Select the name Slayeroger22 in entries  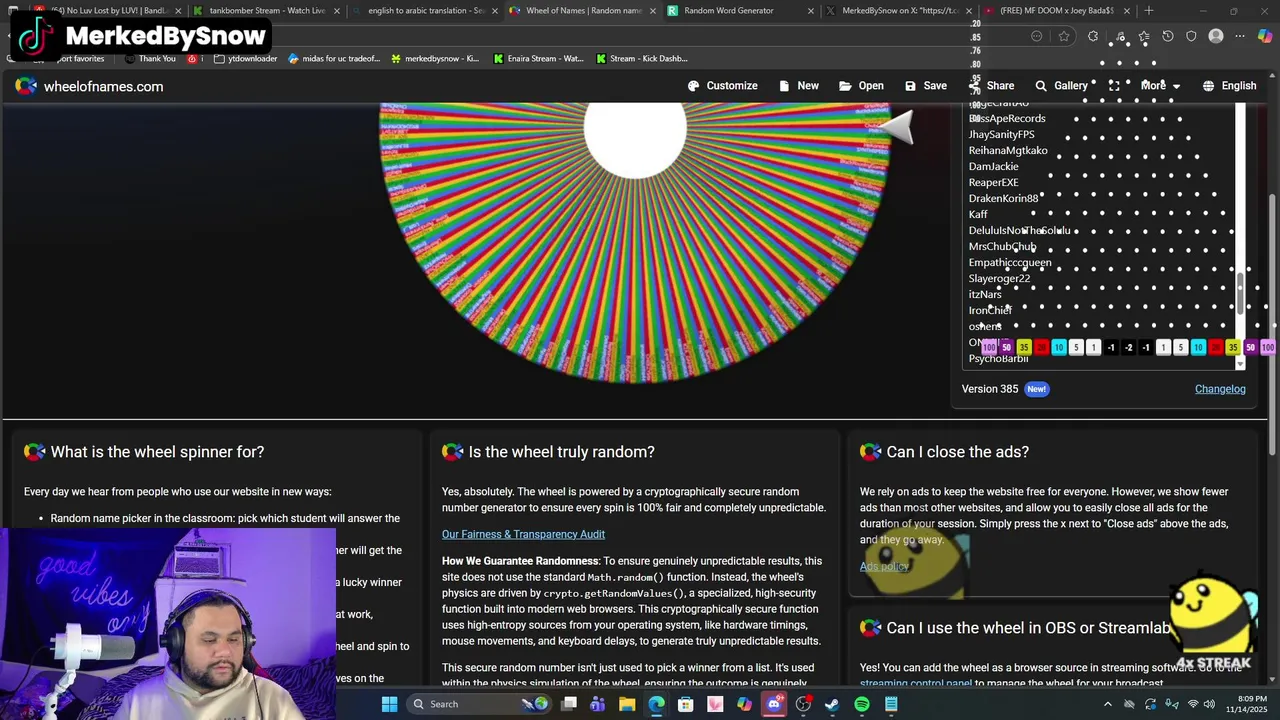point(999,278)
